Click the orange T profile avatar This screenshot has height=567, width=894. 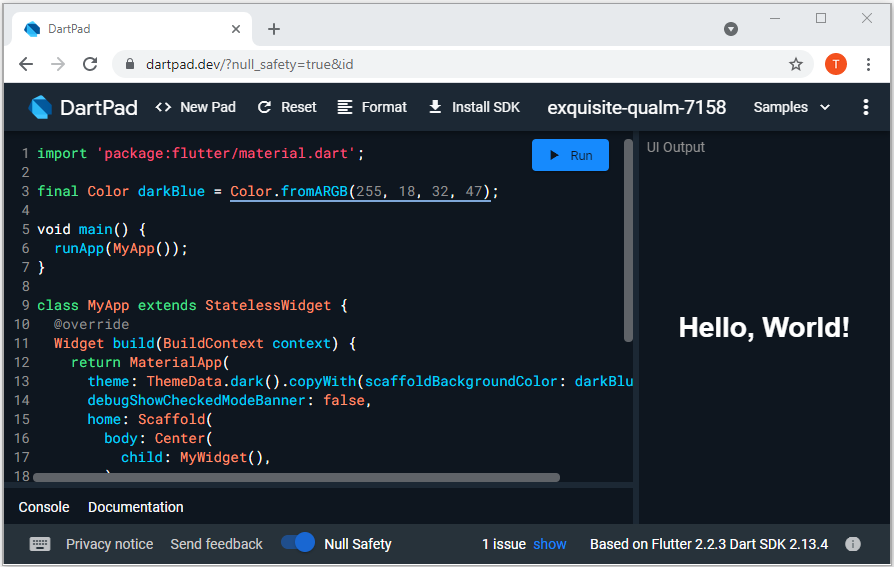point(835,64)
